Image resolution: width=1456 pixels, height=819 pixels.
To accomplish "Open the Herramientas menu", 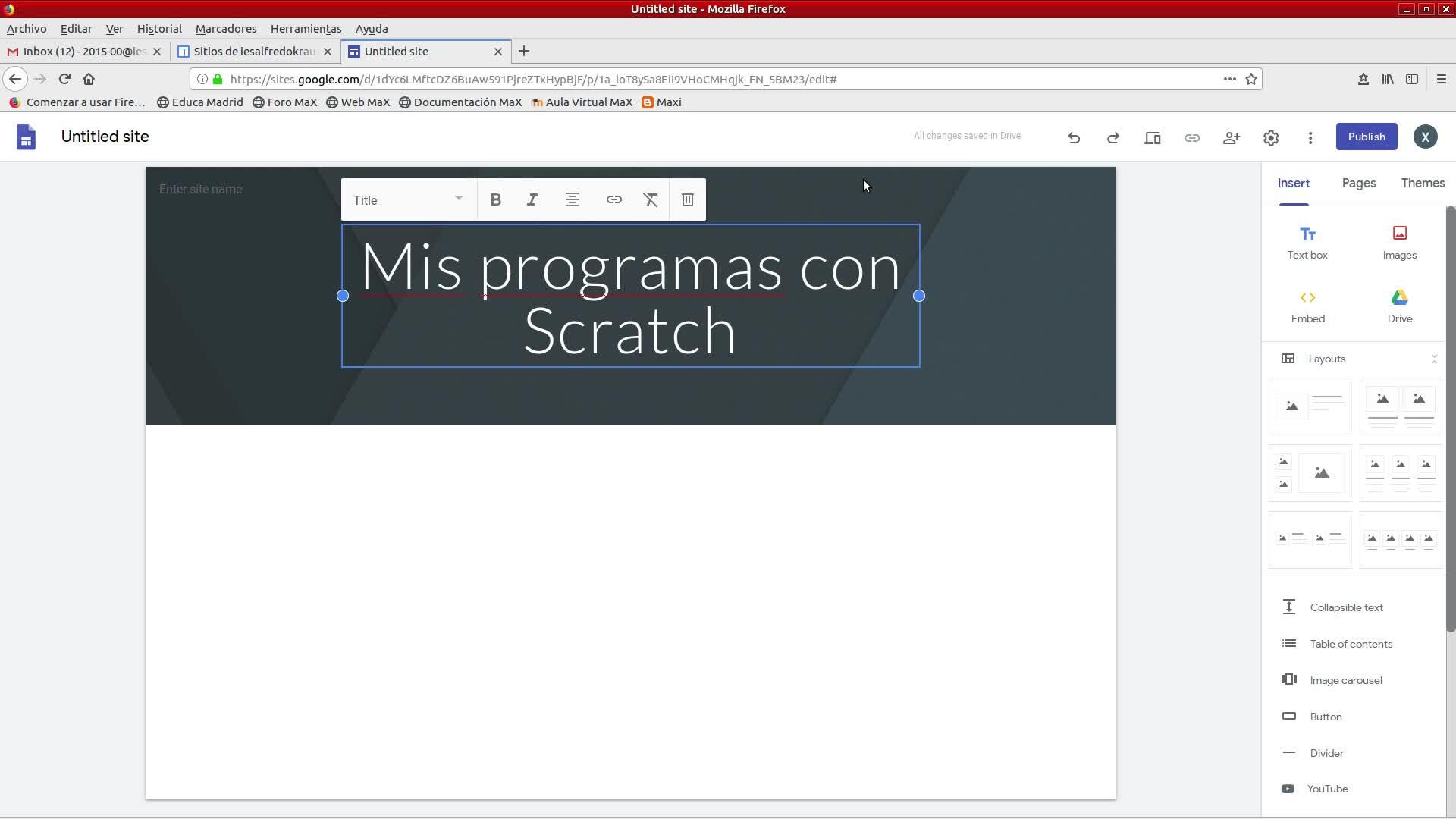I will pyautogui.click(x=306, y=28).
